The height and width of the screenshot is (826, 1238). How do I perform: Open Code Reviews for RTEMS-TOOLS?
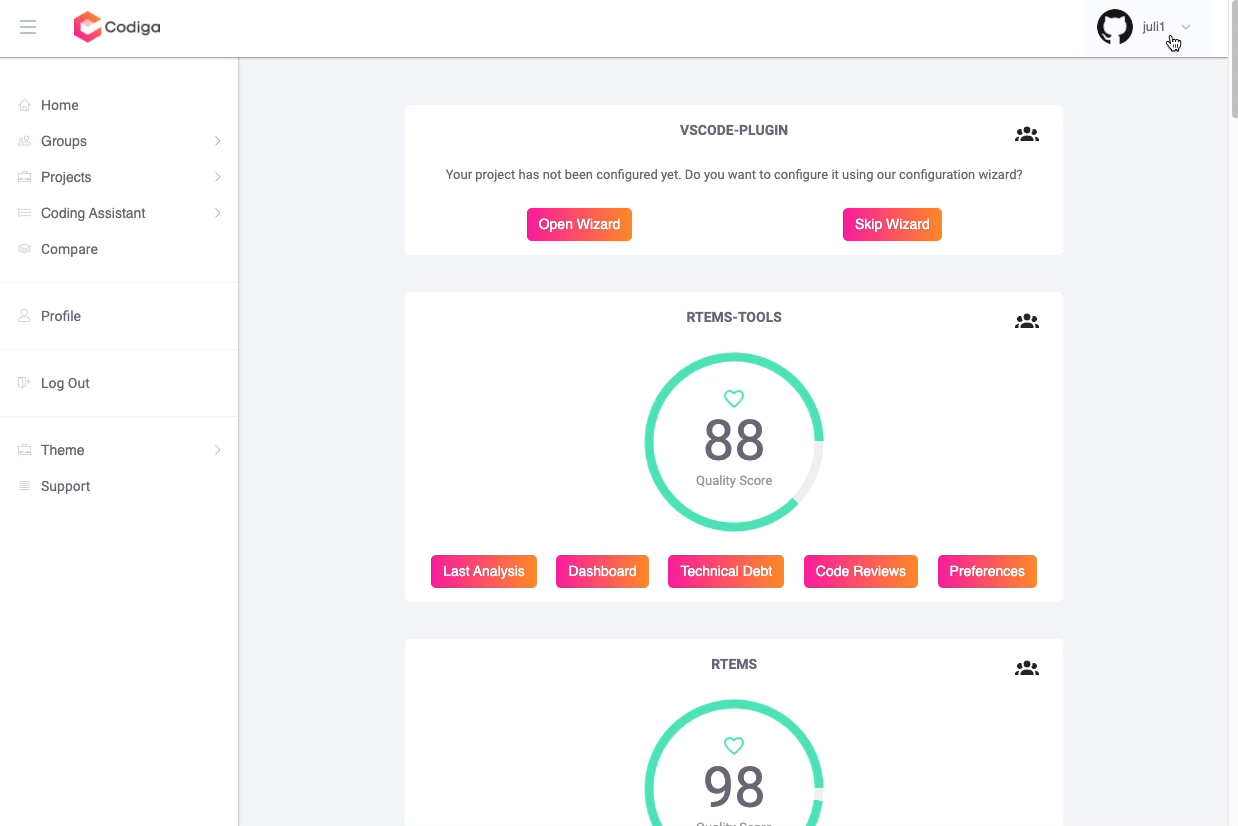861,571
